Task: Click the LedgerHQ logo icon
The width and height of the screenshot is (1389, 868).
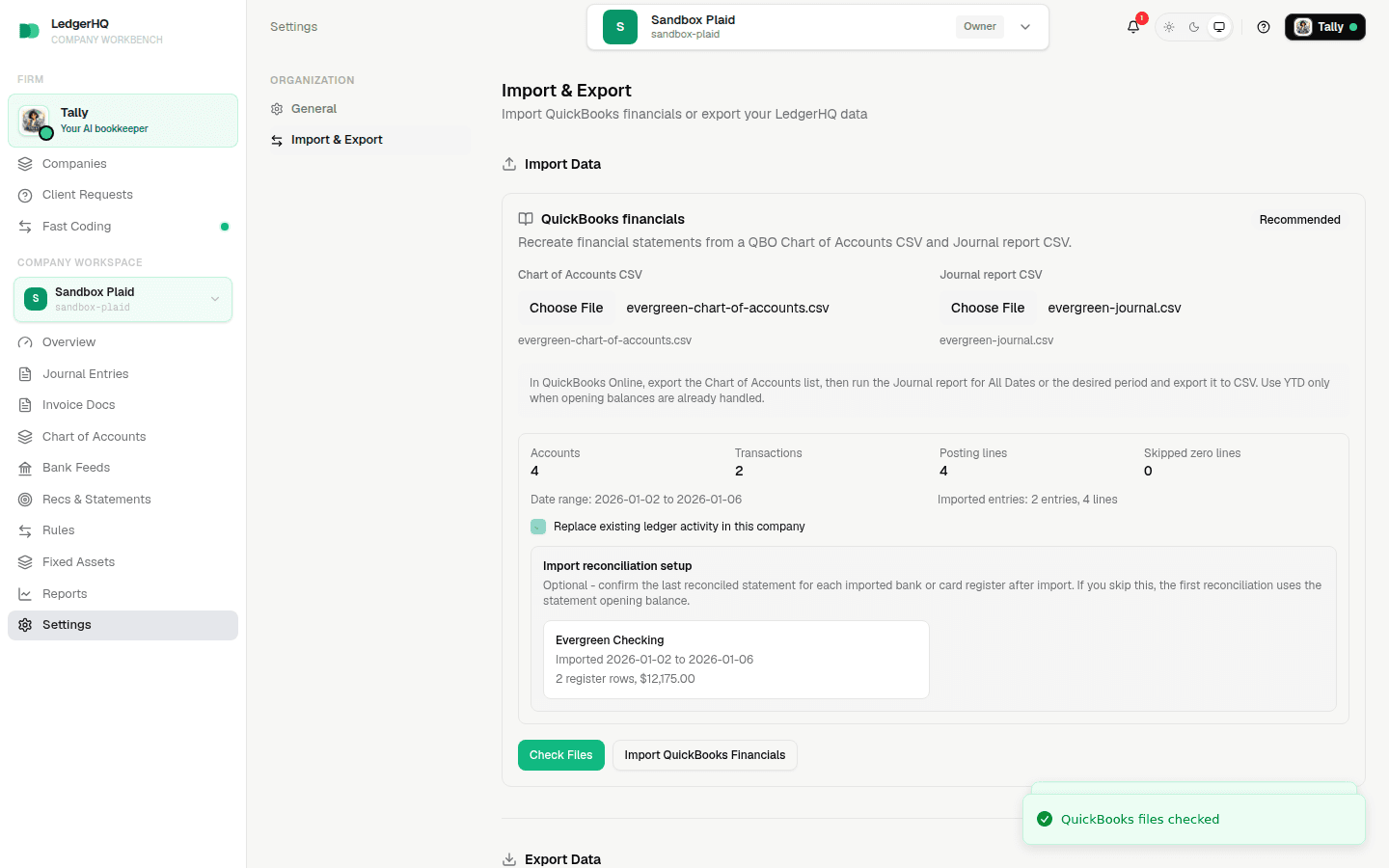Action: [x=29, y=31]
